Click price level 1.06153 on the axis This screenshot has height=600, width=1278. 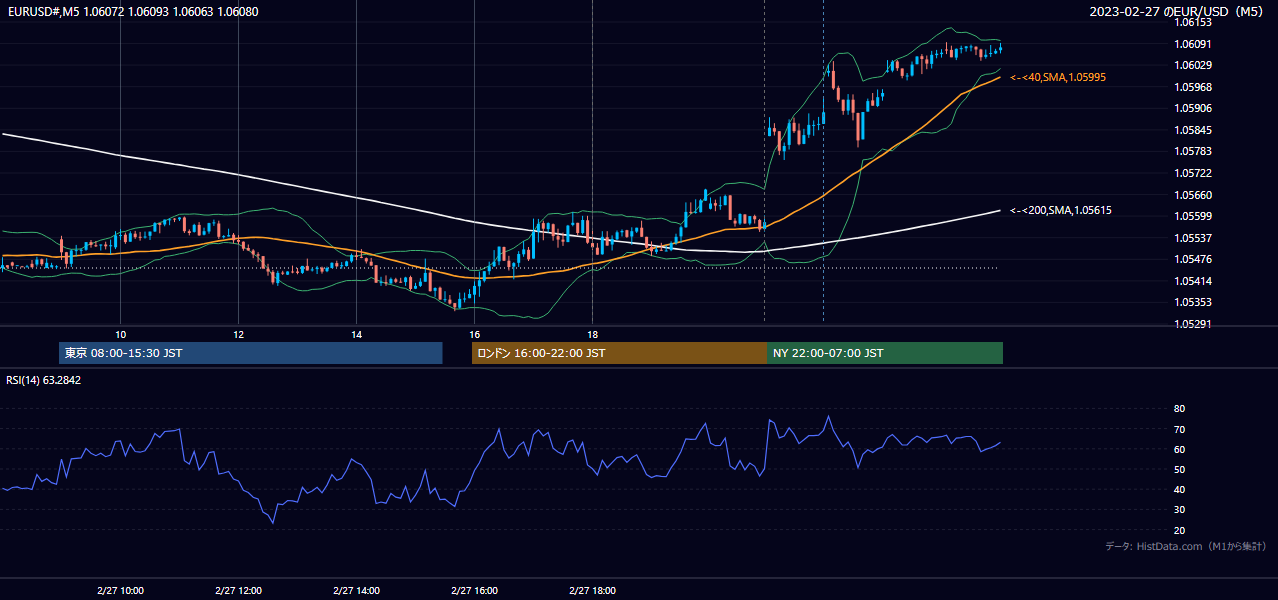click(1192, 22)
